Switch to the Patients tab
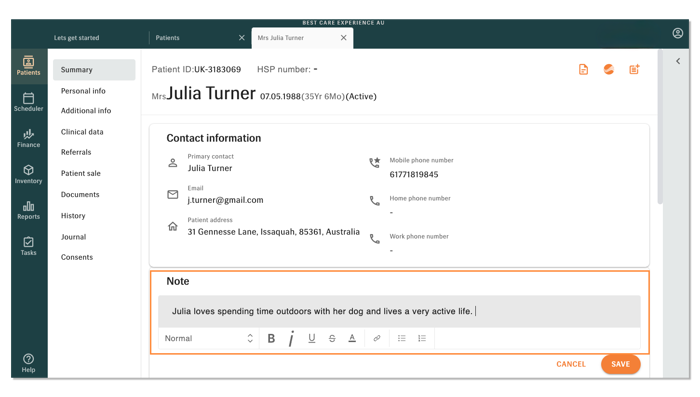Viewport: 700px width, 397px height. tap(167, 38)
